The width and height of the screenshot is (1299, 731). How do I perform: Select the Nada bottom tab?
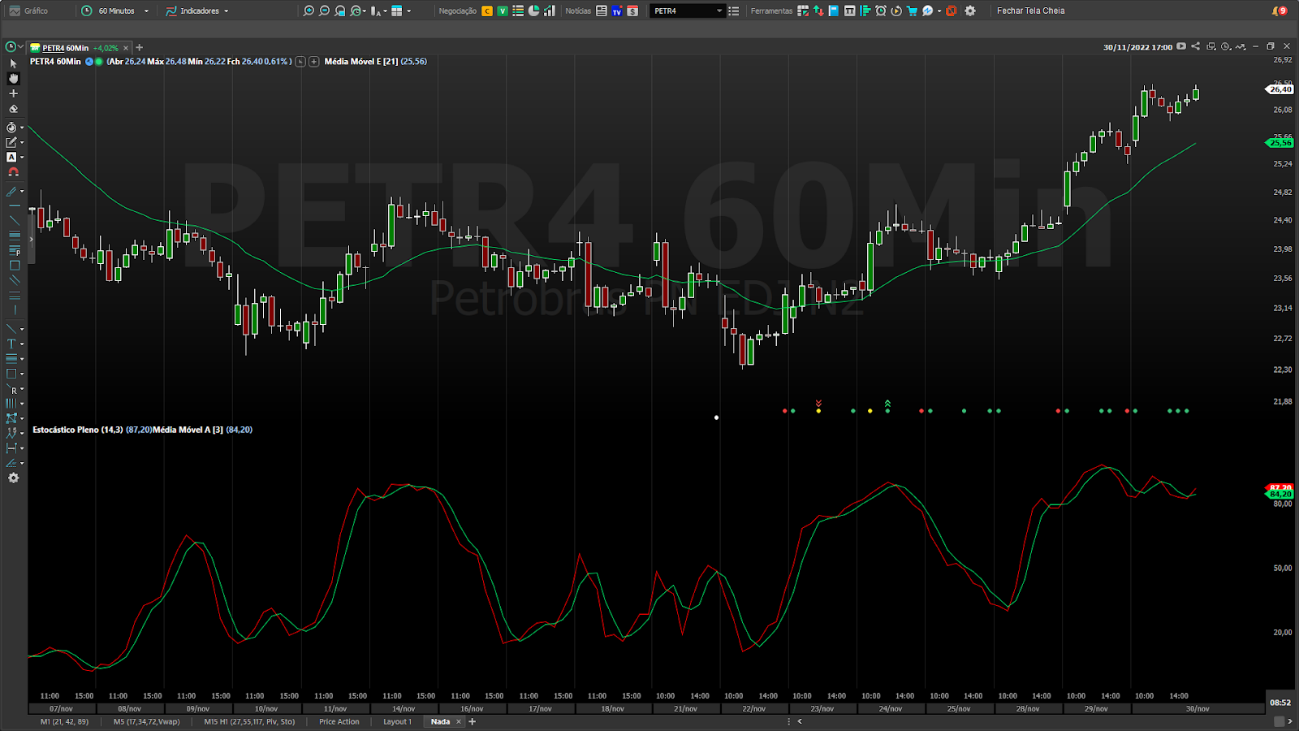440,721
